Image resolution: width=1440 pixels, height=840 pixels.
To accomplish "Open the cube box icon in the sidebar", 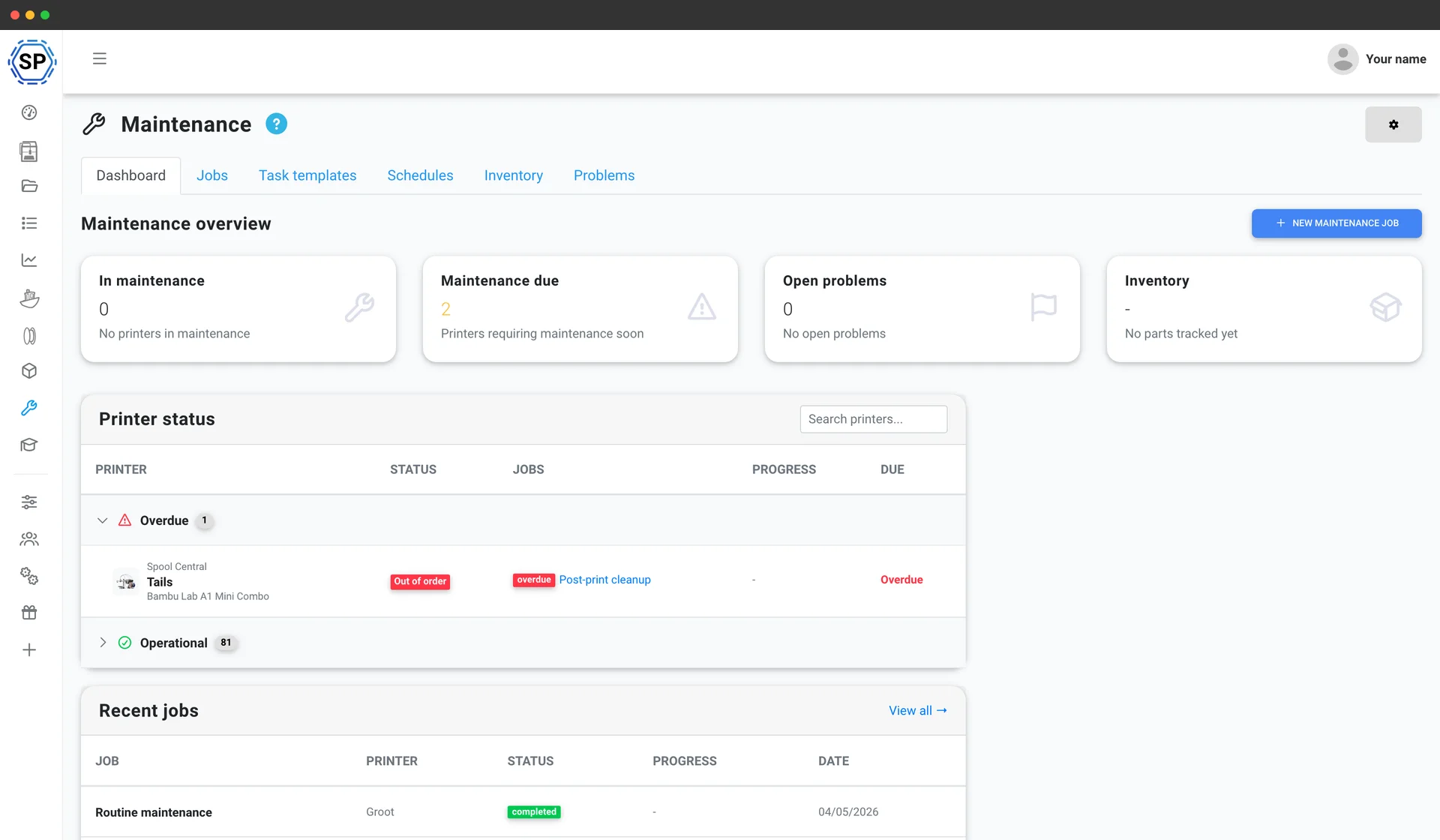I will [29, 370].
